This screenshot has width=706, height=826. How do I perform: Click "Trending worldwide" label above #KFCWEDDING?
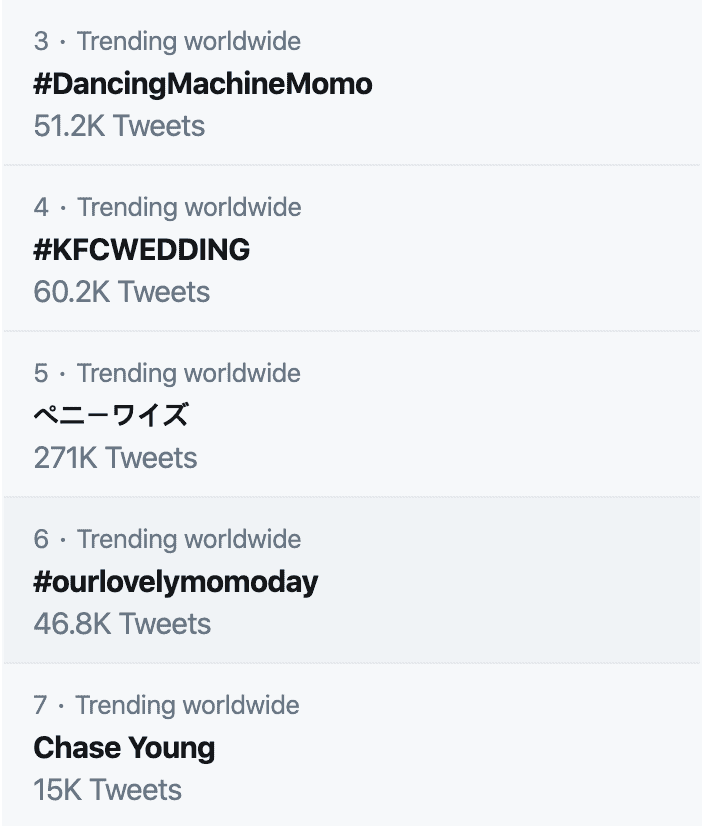click(x=189, y=207)
